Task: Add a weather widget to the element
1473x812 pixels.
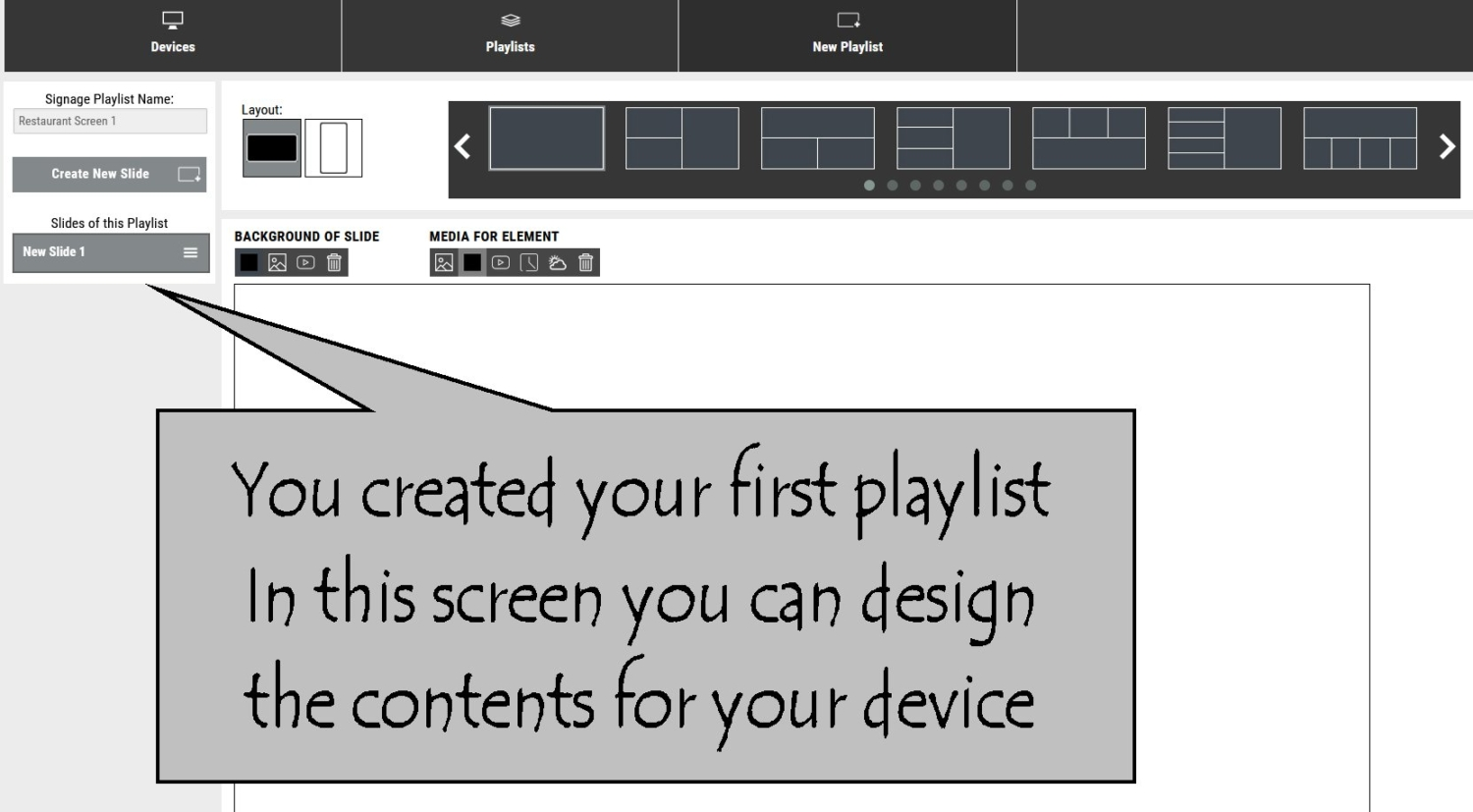Action: point(558,263)
